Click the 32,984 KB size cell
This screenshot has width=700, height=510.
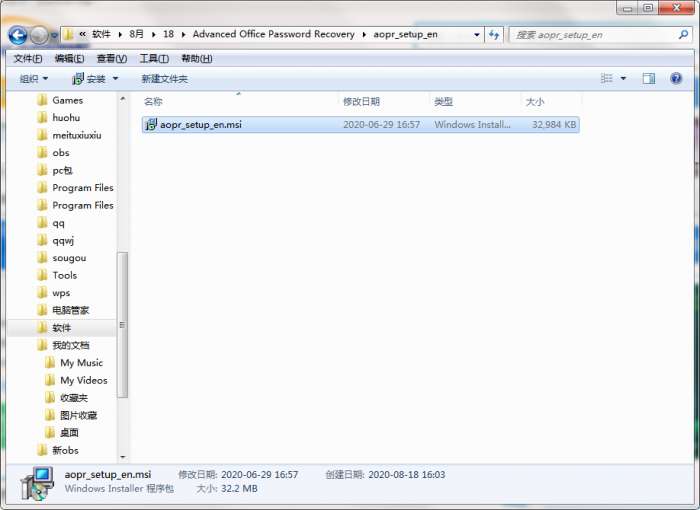pyautogui.click(x=554, y=125)
